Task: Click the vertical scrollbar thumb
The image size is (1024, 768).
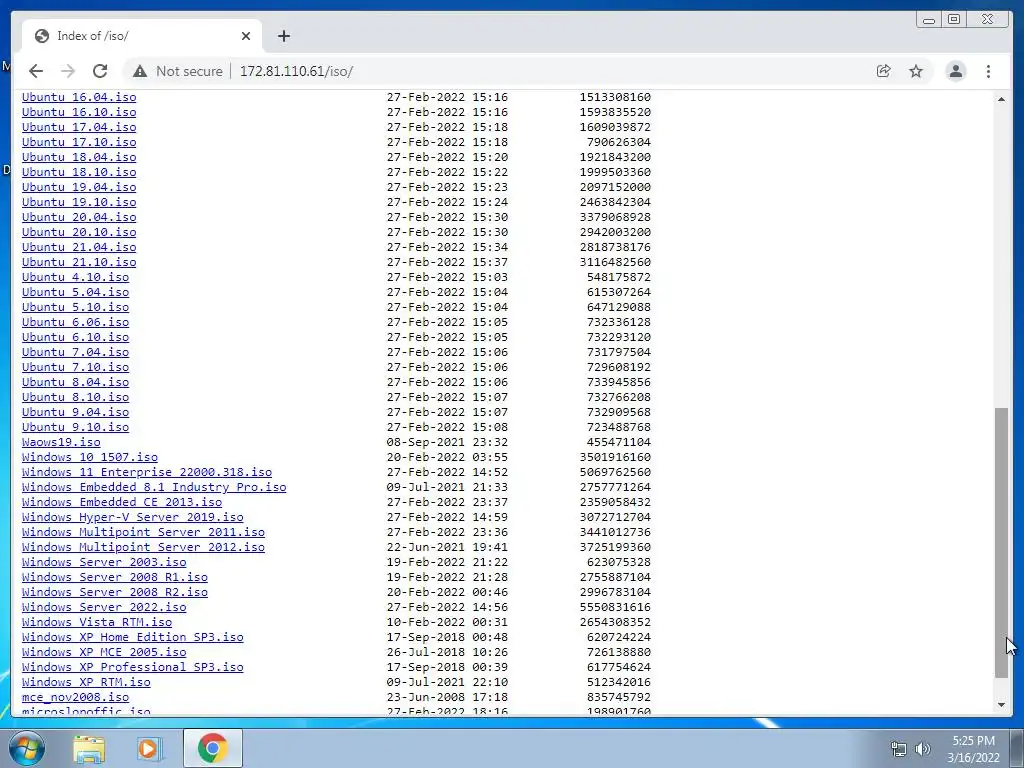Action: click(x=1001, y=543)
